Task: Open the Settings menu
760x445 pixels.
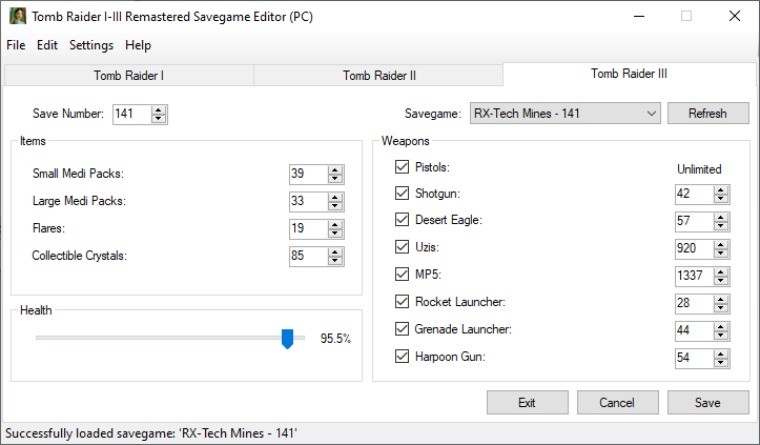Action: click(x=91, y=45)
